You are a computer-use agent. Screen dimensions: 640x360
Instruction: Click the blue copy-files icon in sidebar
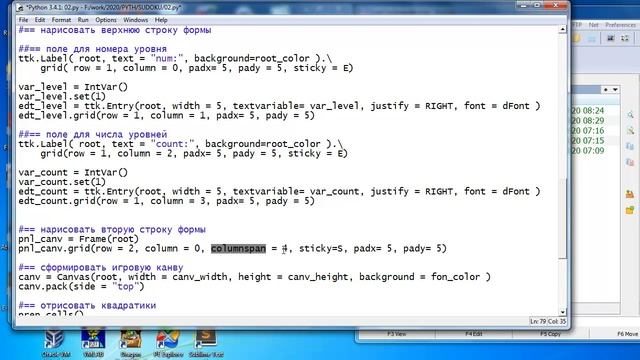(630, 146)
